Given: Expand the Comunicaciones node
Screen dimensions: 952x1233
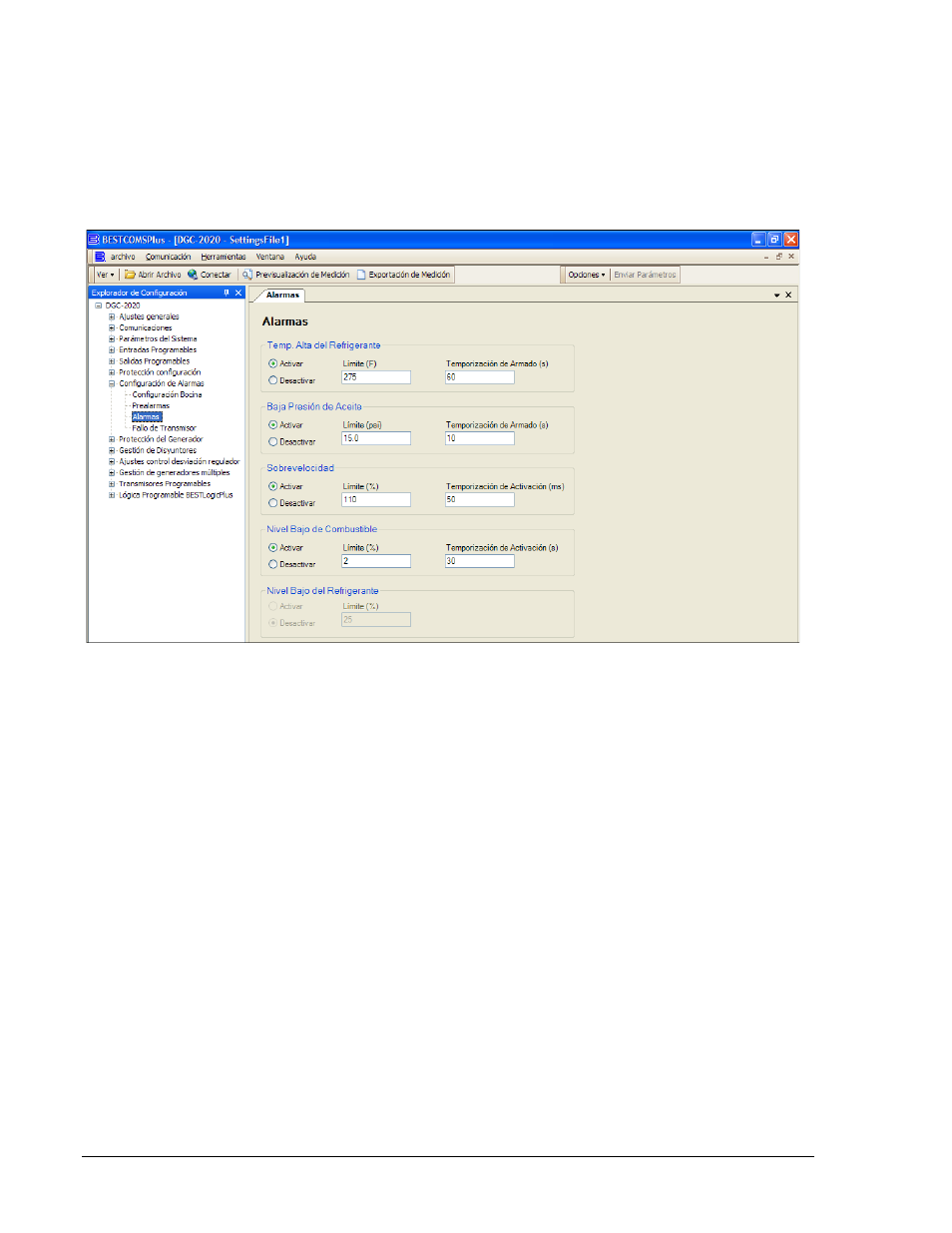Looking at the screenshot, I should click(112, 327).
